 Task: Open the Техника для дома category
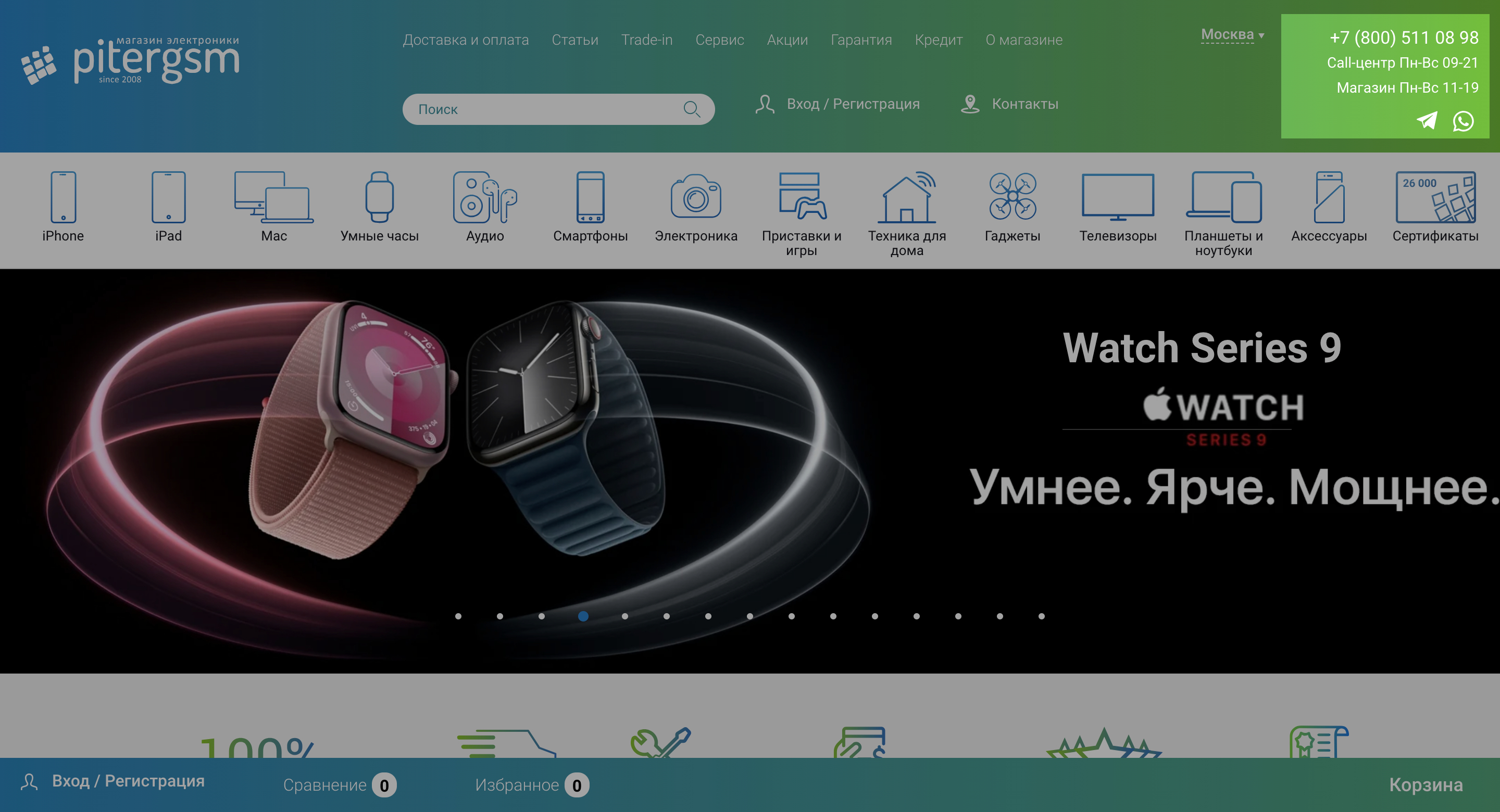pyautogui.click(x=907, y=197)
